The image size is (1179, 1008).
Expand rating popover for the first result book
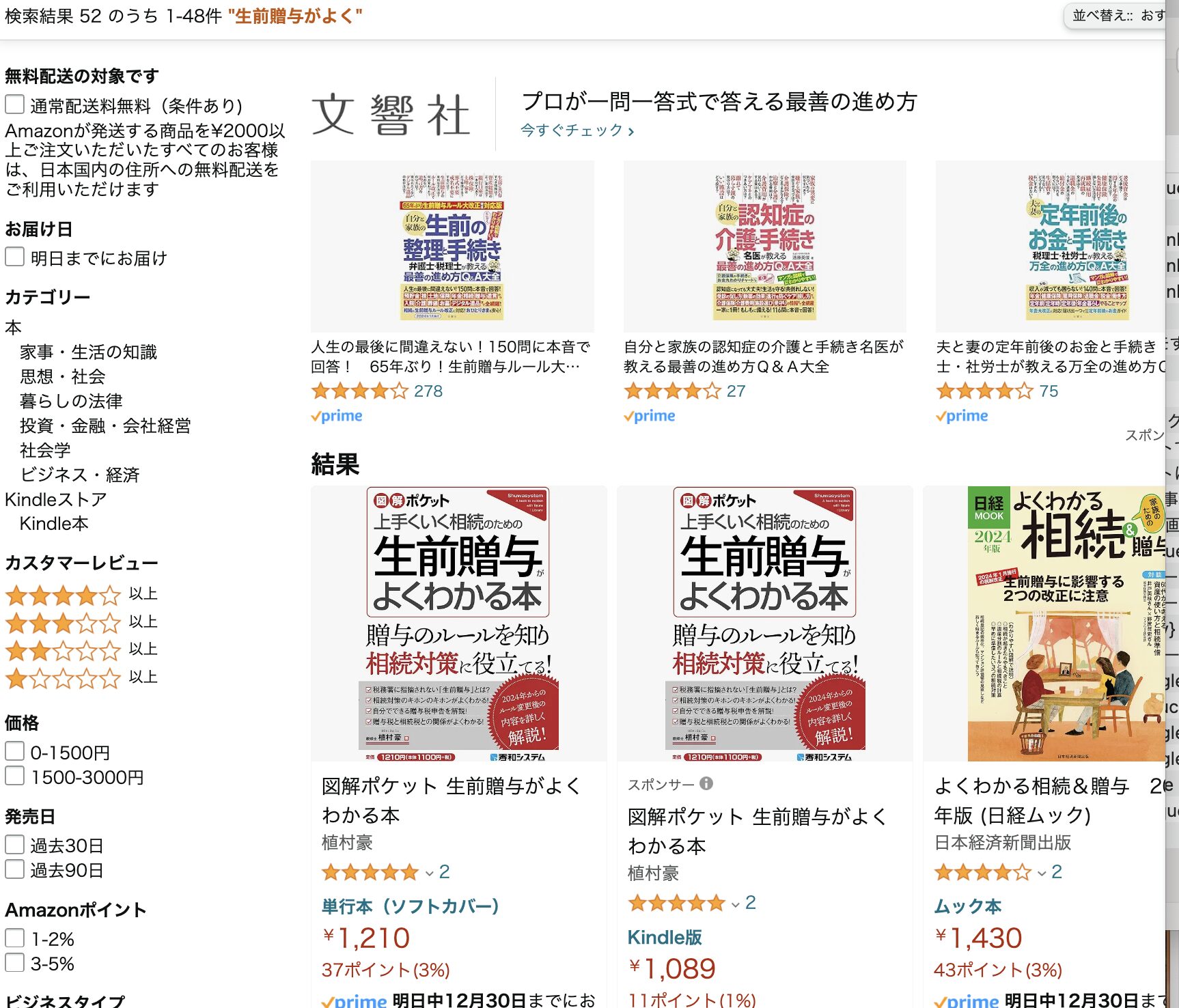click(430, 873)
